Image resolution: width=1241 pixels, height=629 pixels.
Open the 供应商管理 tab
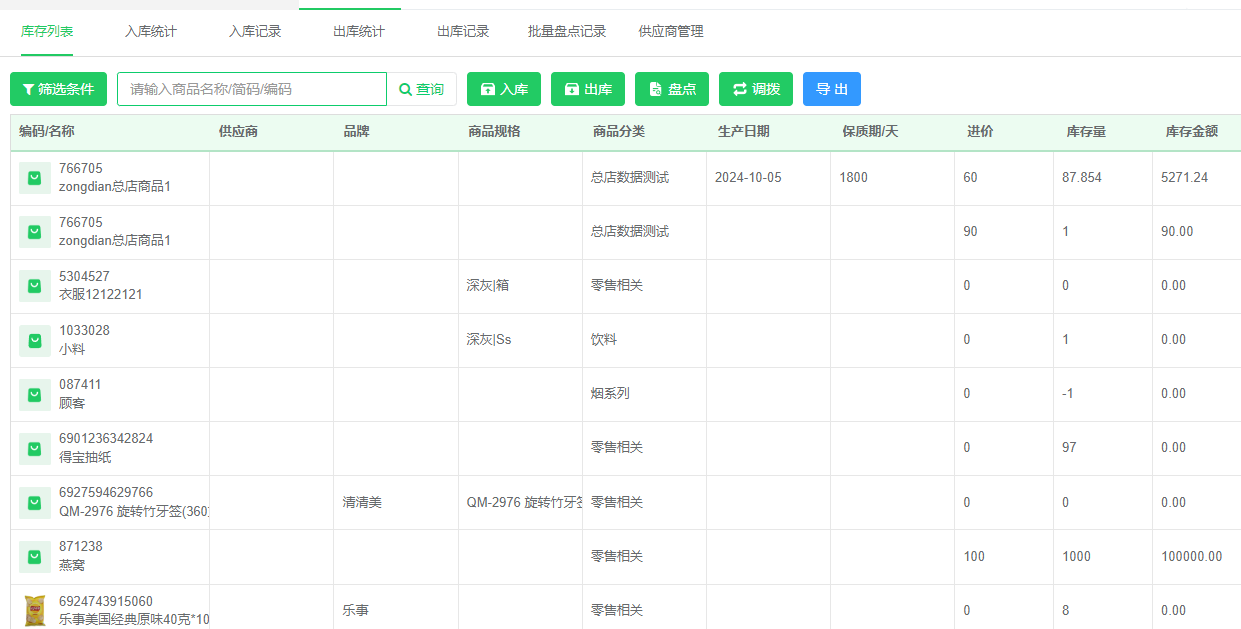[671, 32]
